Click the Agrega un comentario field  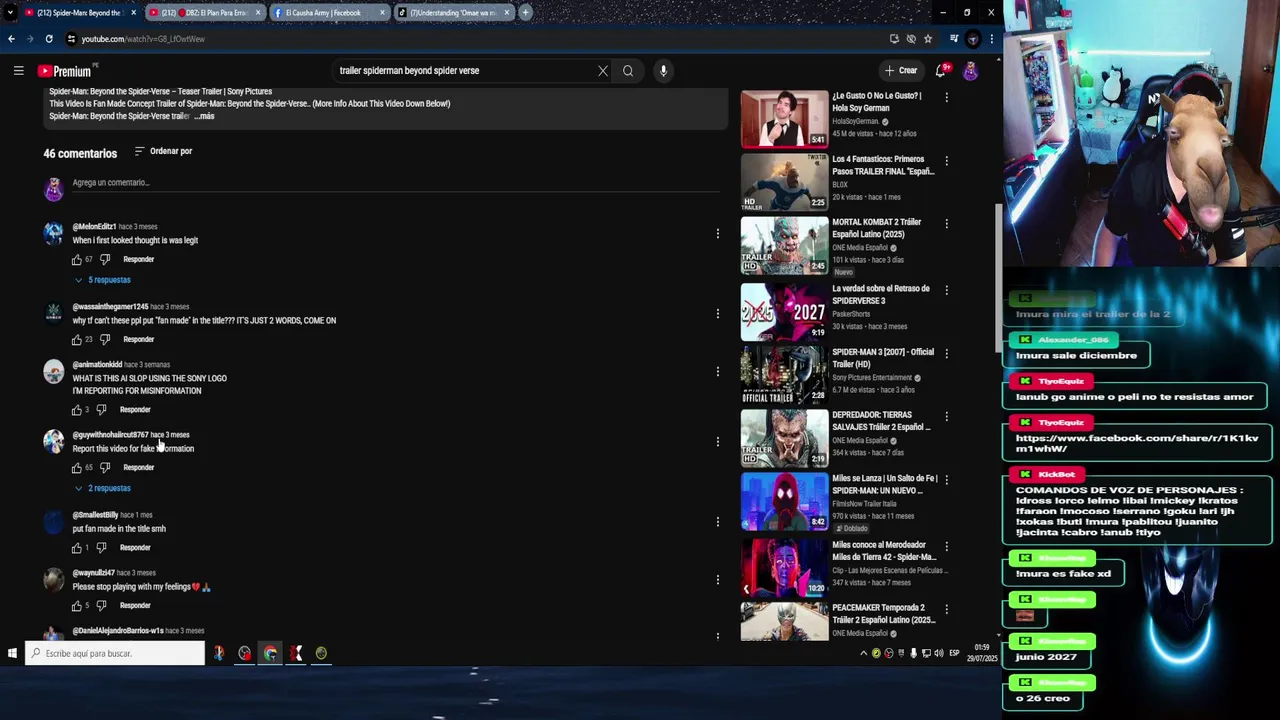point(395,183)
